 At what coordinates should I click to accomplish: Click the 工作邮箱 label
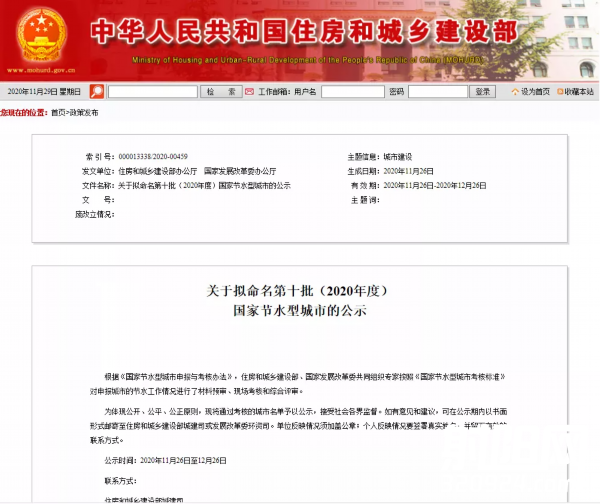pos(274,91)
